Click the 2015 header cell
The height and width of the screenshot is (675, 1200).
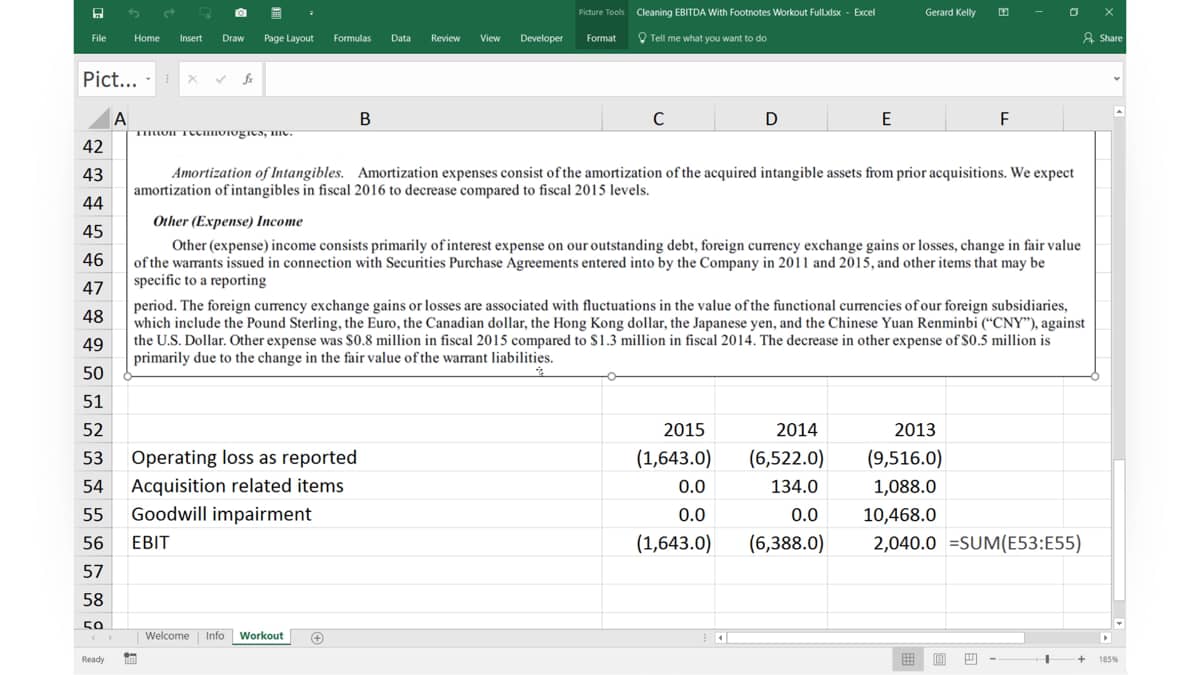[x=658, y=430]
